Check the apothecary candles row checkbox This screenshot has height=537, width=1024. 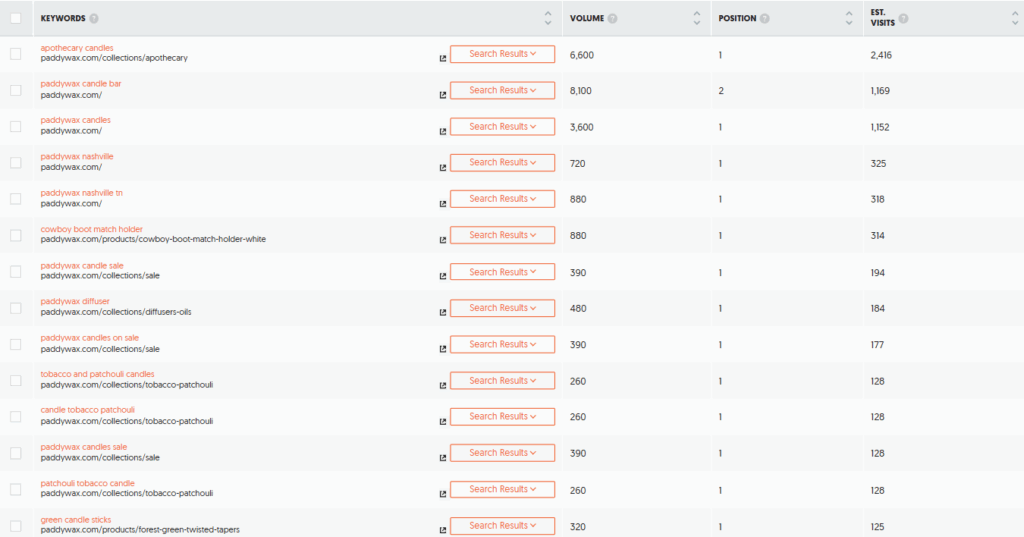pos(16,54)
